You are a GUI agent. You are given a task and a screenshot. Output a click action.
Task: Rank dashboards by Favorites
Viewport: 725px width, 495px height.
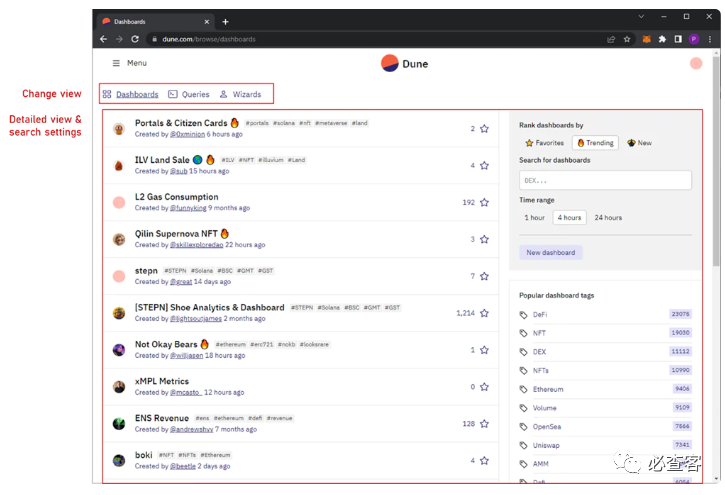pos(545,143)
